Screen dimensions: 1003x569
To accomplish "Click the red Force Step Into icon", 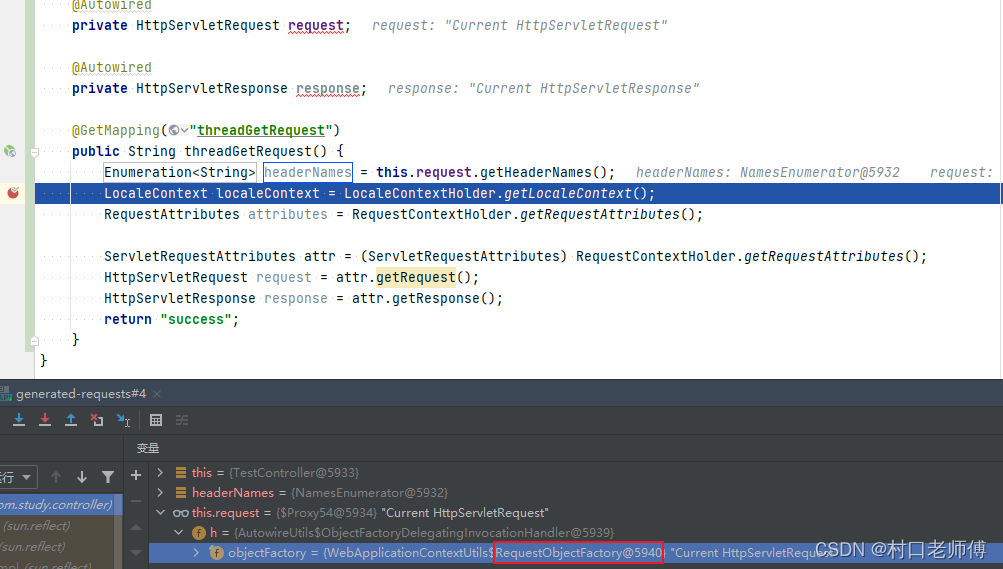I will (x=45, y=420).
